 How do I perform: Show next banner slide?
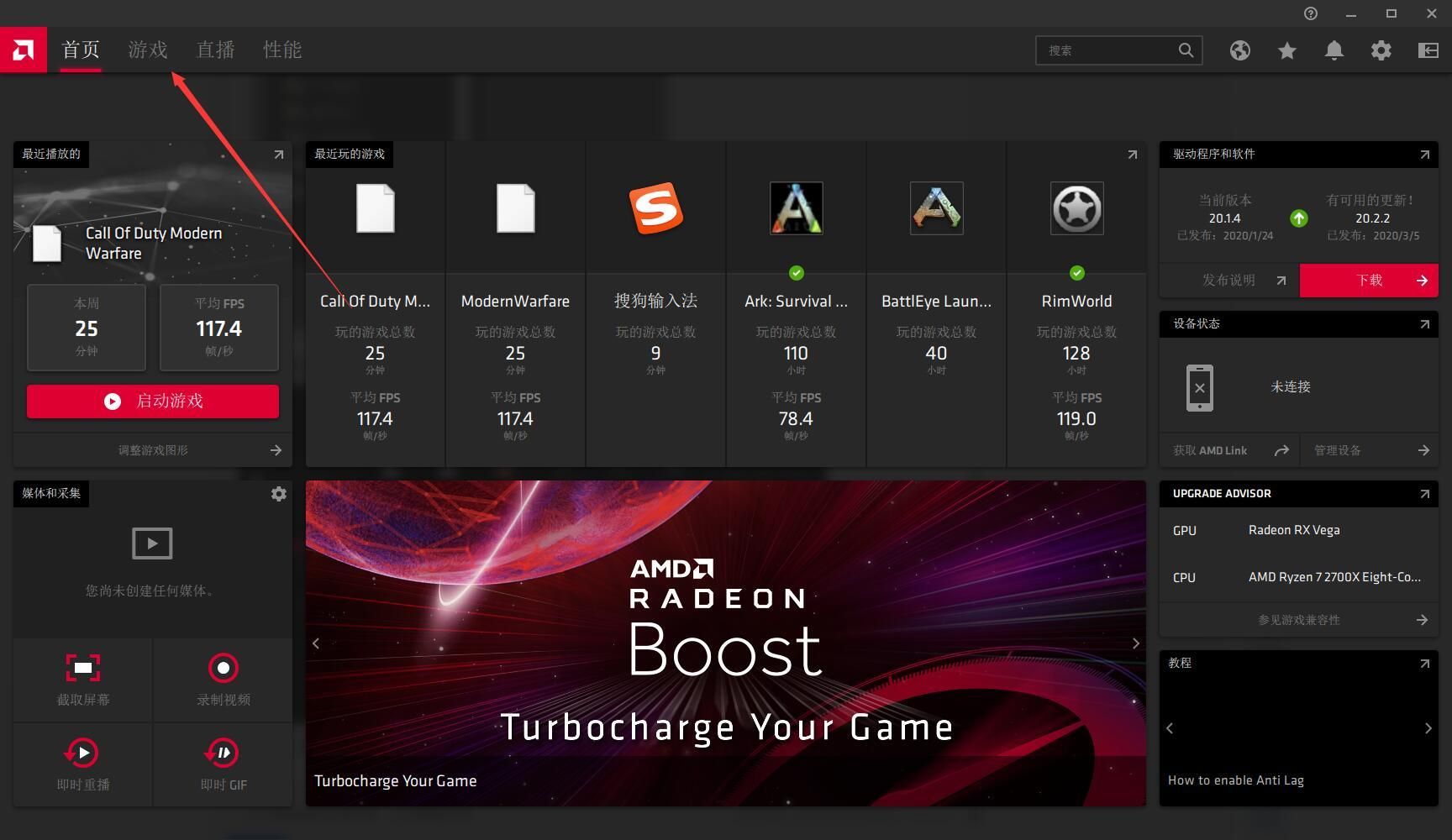click(1135, 643)
